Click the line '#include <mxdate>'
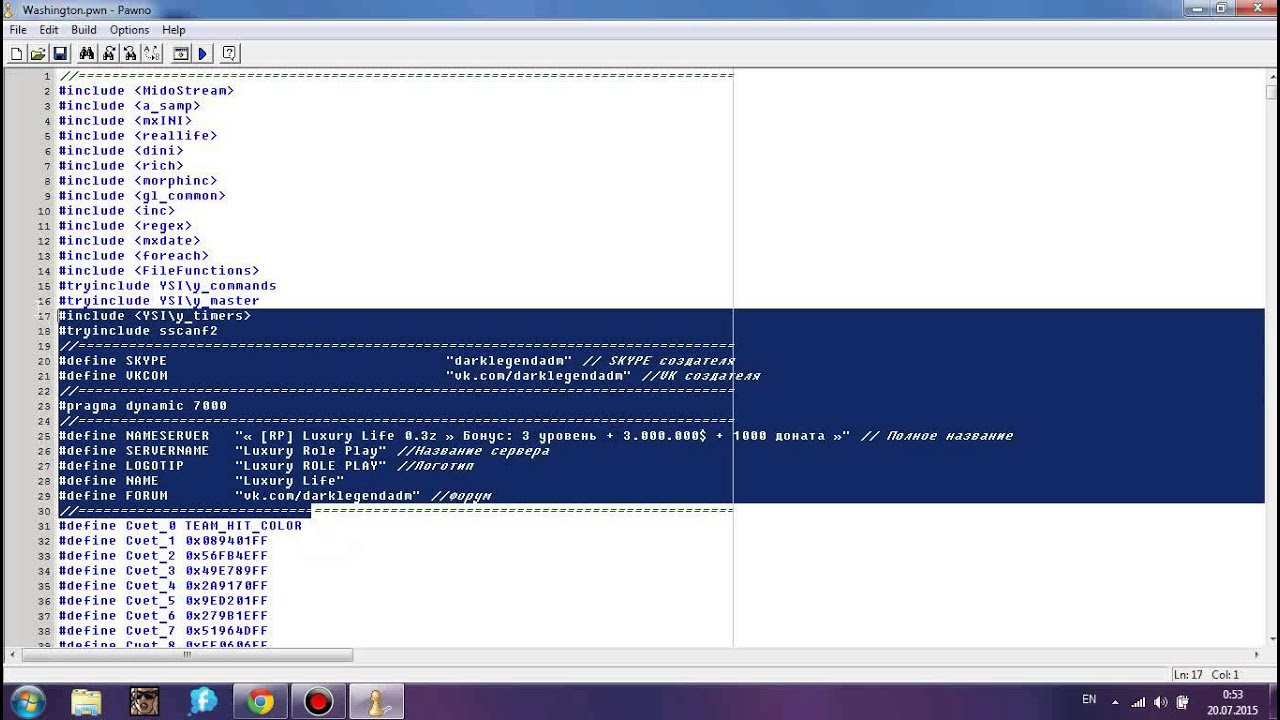Viewport: 1280px width, 720px height. click(x=129, y=241)
